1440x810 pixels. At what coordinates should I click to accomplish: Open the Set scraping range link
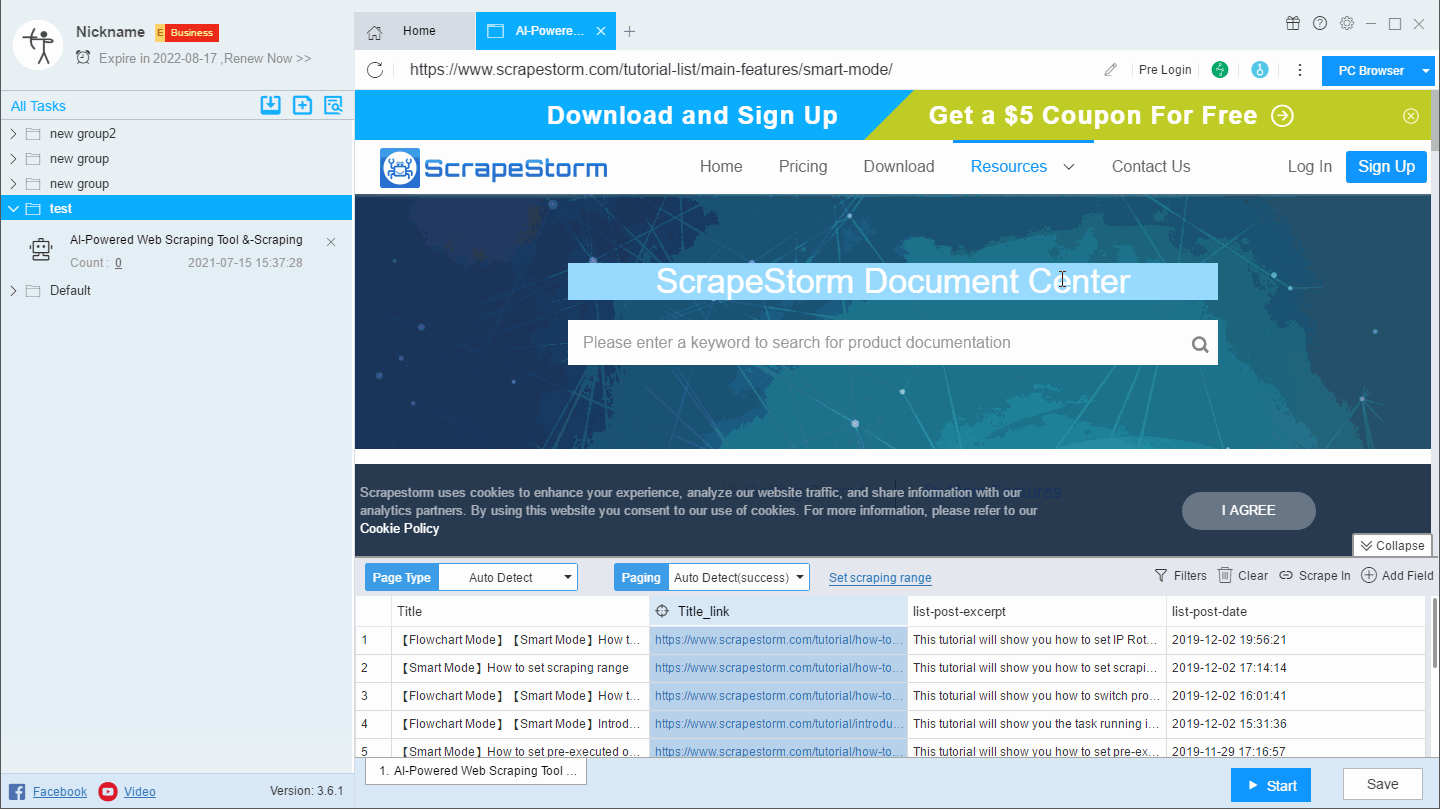[x=880, y=578]
